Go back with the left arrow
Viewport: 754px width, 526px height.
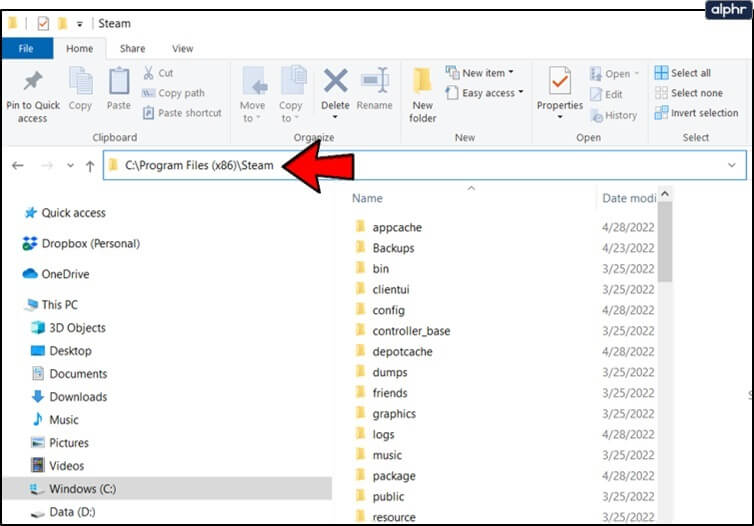(18, 166)
